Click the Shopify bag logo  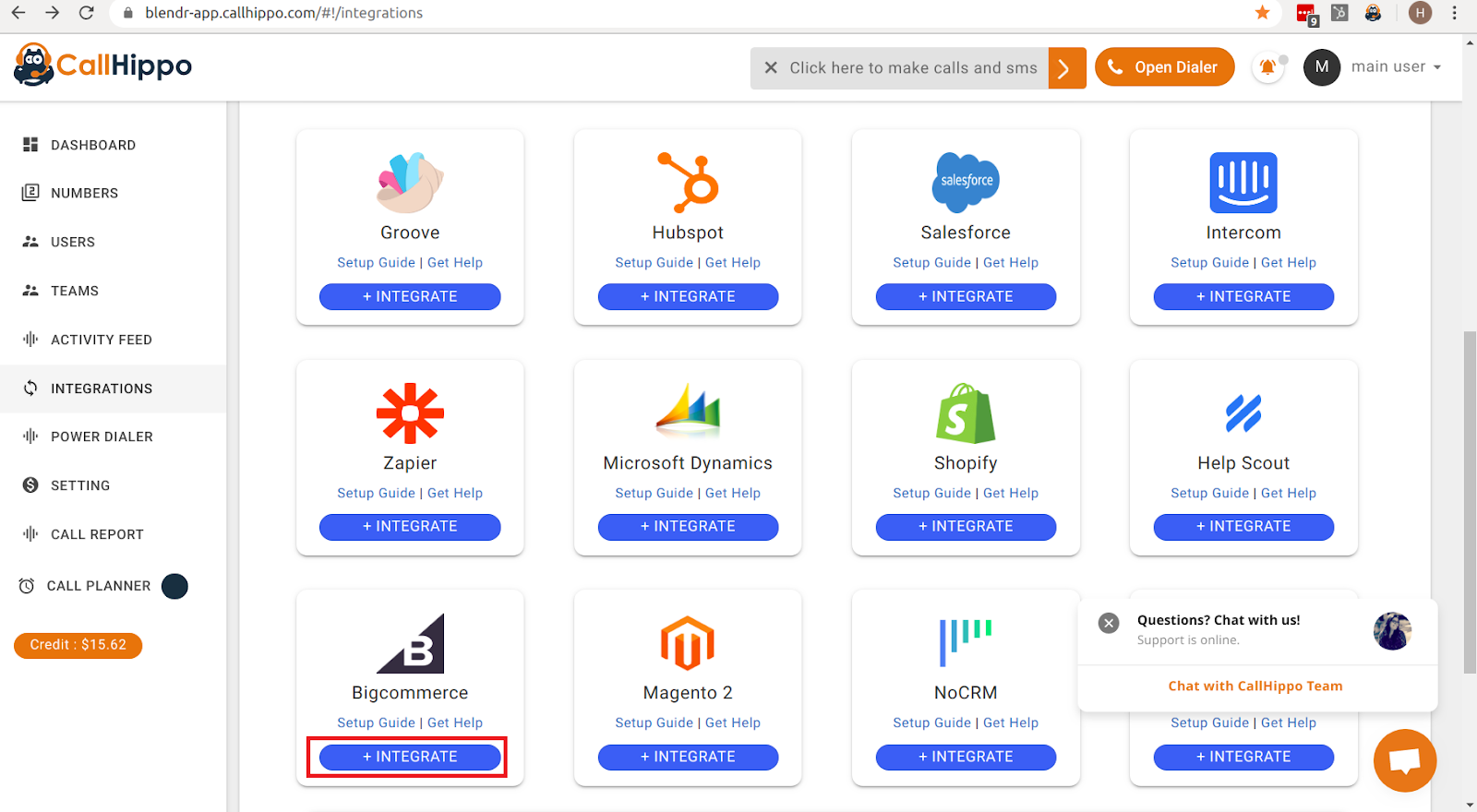click(966, 413)
